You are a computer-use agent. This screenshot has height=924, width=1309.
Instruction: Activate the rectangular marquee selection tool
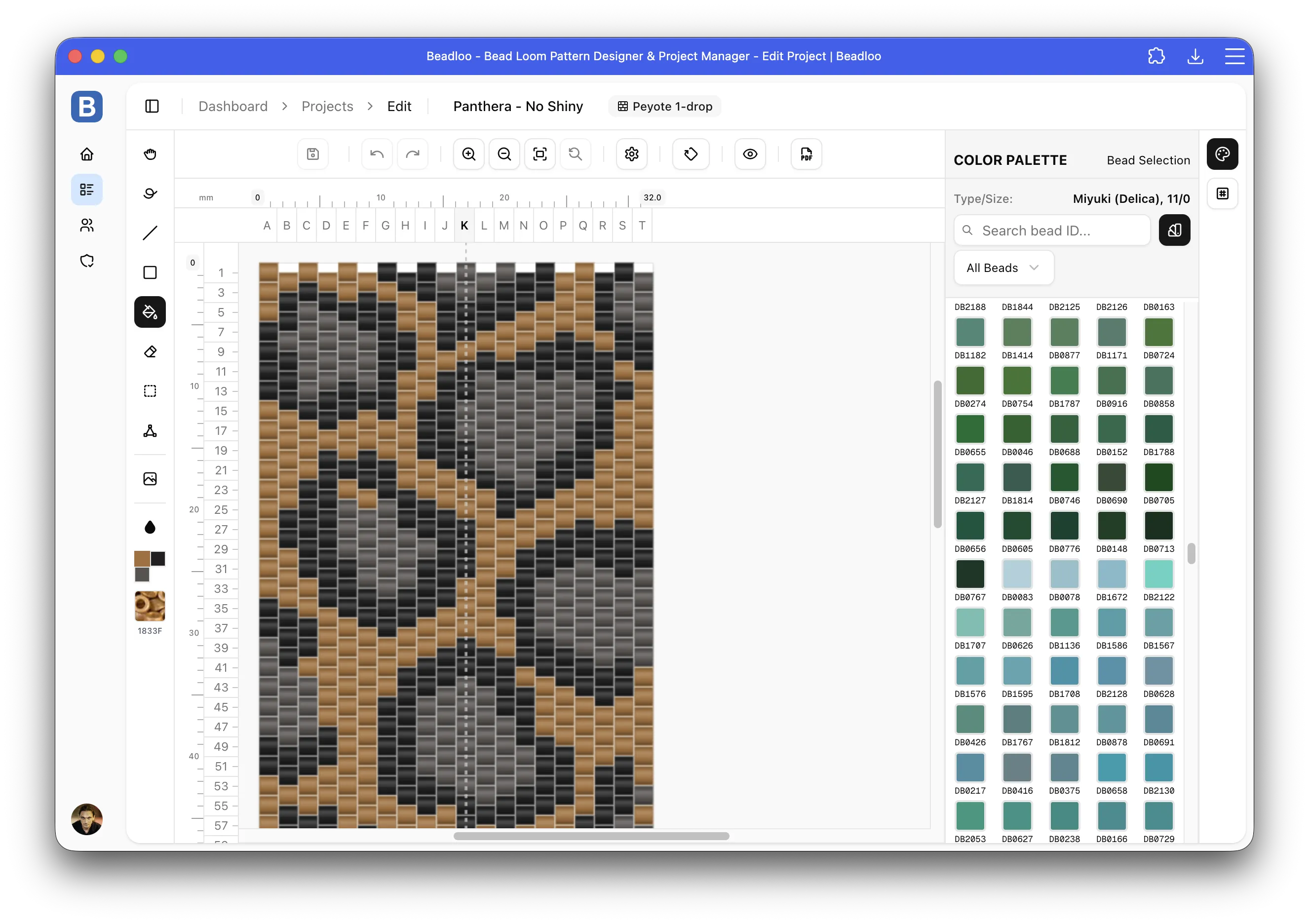click(x=150, y=391)
